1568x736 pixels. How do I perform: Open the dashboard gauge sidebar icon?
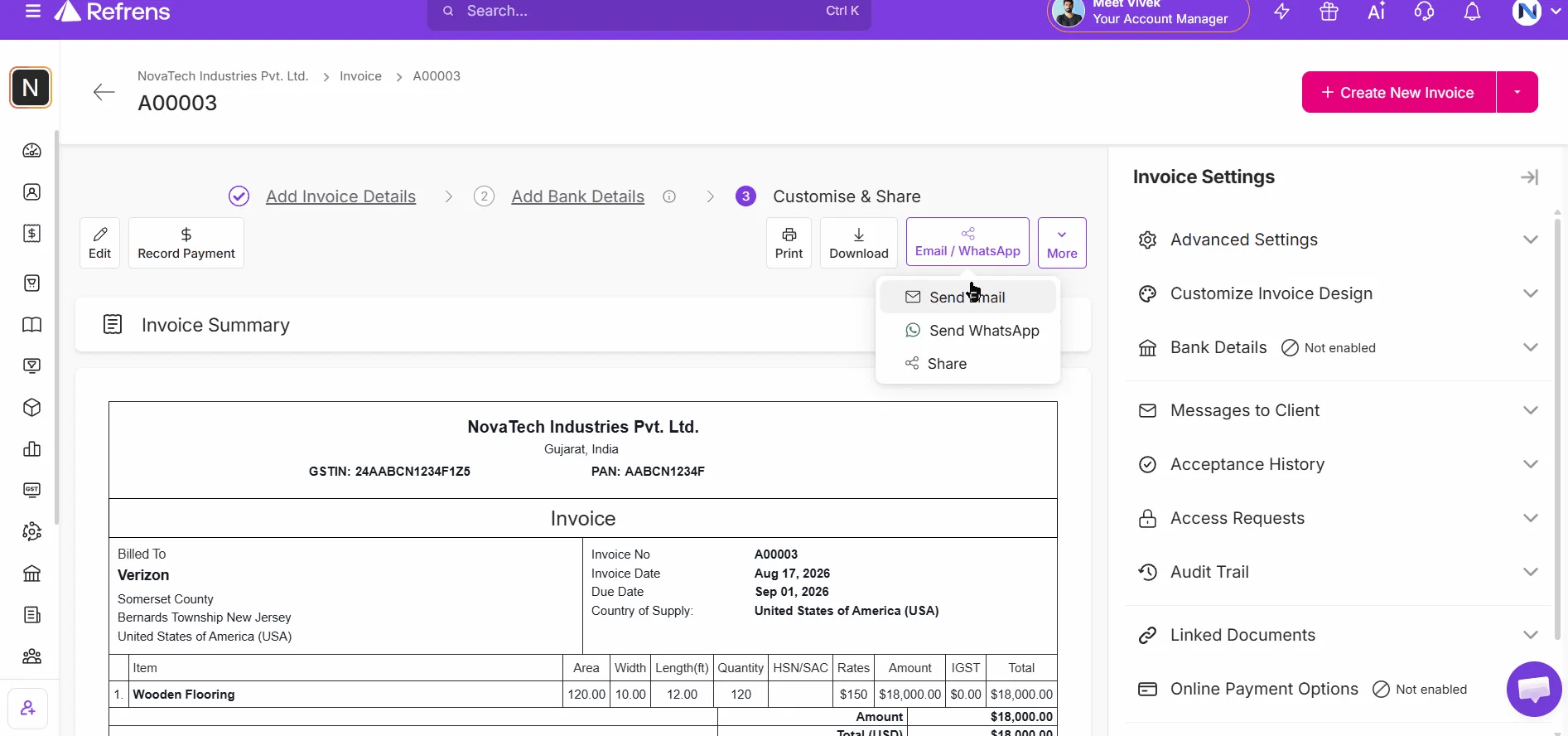(x=31, y=151)
